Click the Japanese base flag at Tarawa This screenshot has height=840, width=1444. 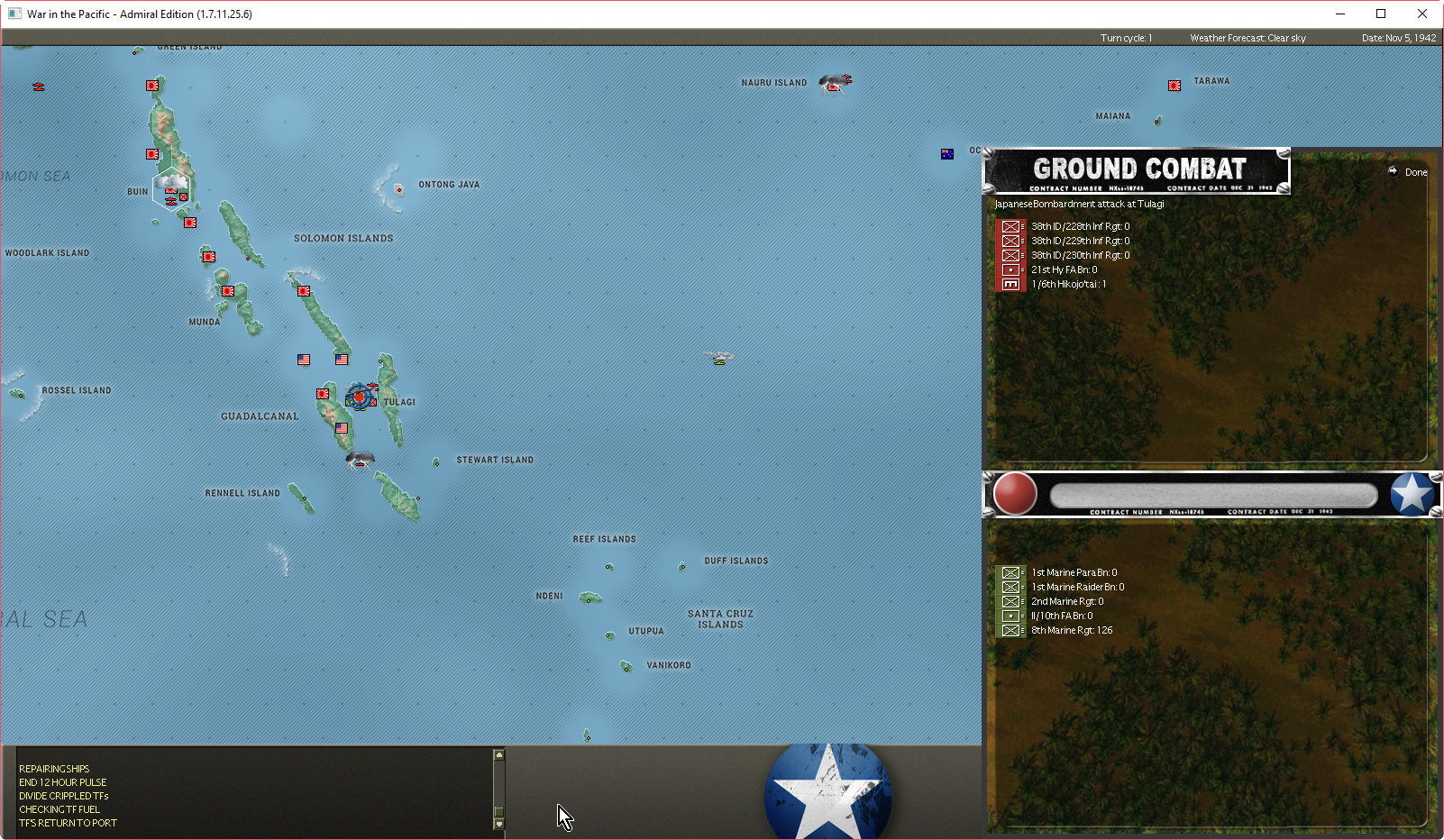1174,86
